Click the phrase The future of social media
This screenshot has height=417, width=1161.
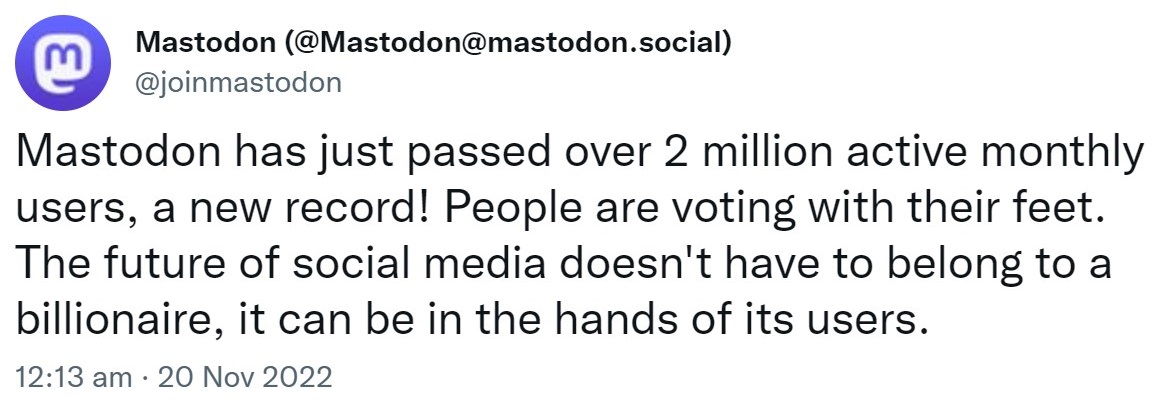(x=281, y=264)
